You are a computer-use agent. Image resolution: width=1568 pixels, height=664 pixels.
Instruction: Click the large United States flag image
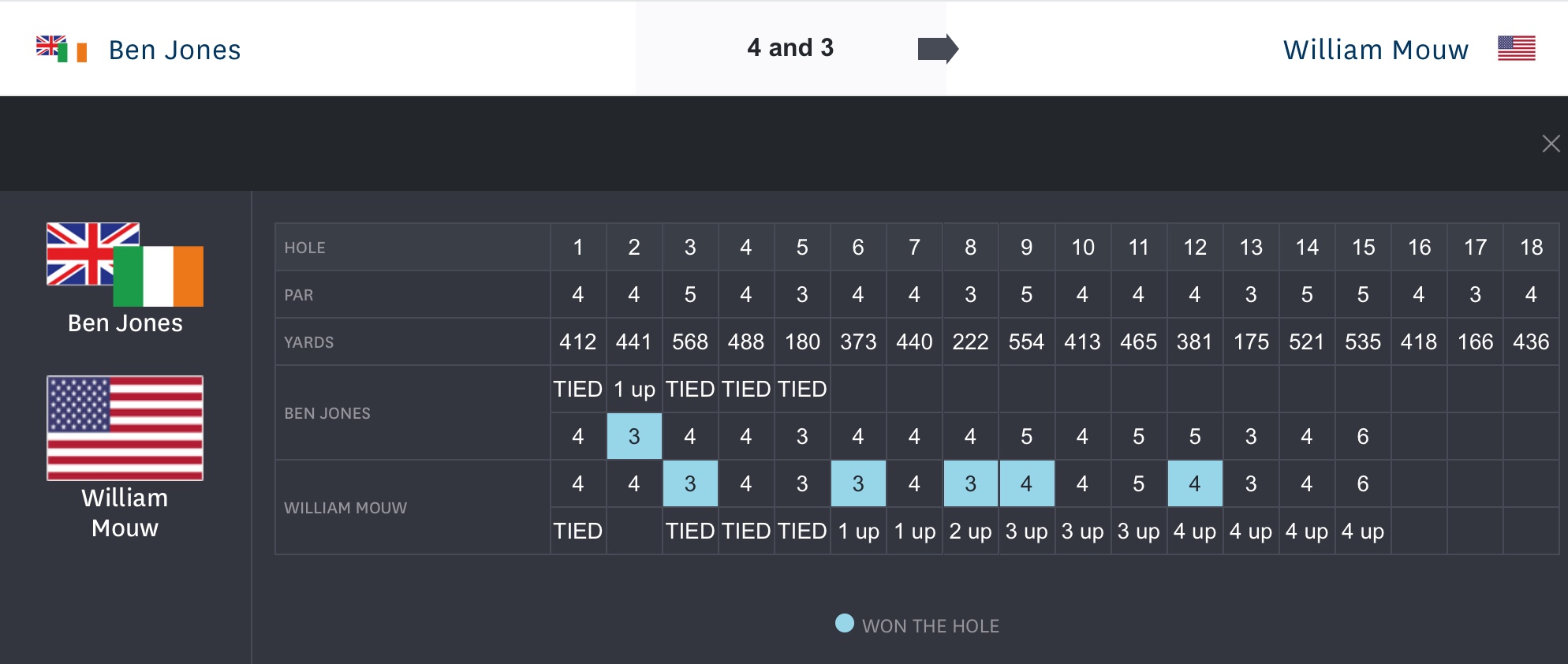[125, 428]
